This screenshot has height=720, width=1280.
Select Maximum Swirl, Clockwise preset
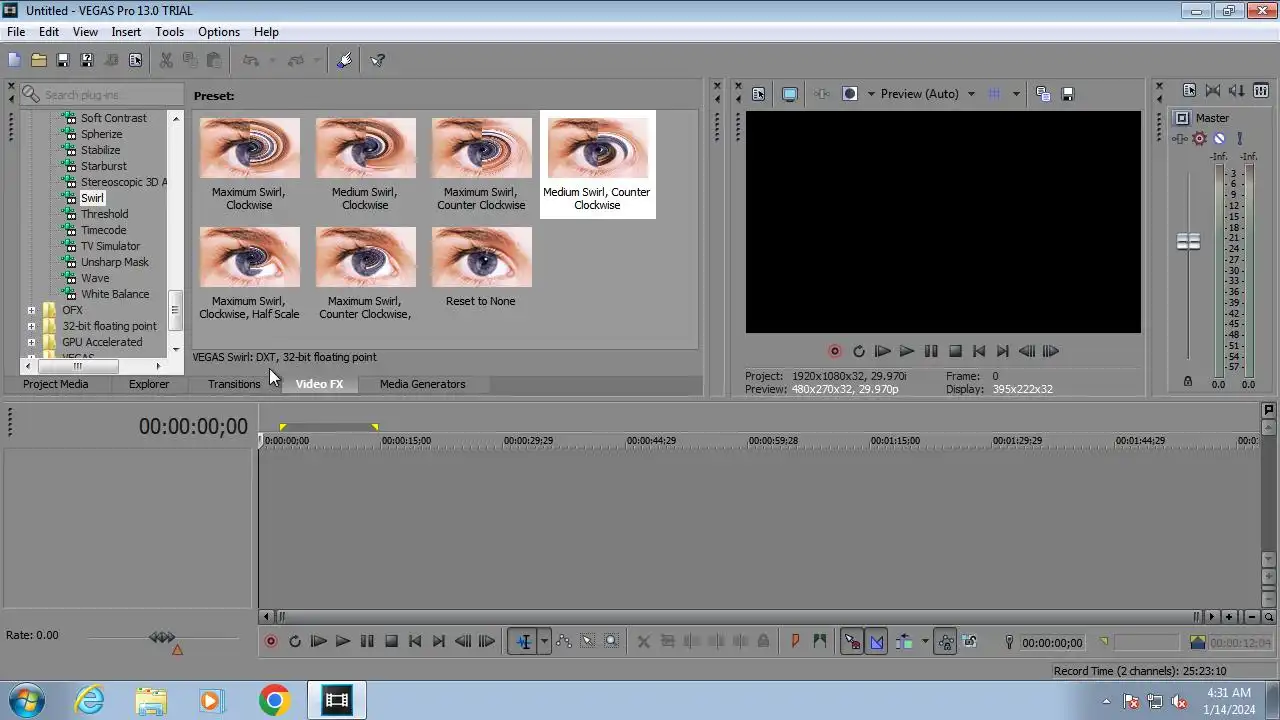[249, 165]
